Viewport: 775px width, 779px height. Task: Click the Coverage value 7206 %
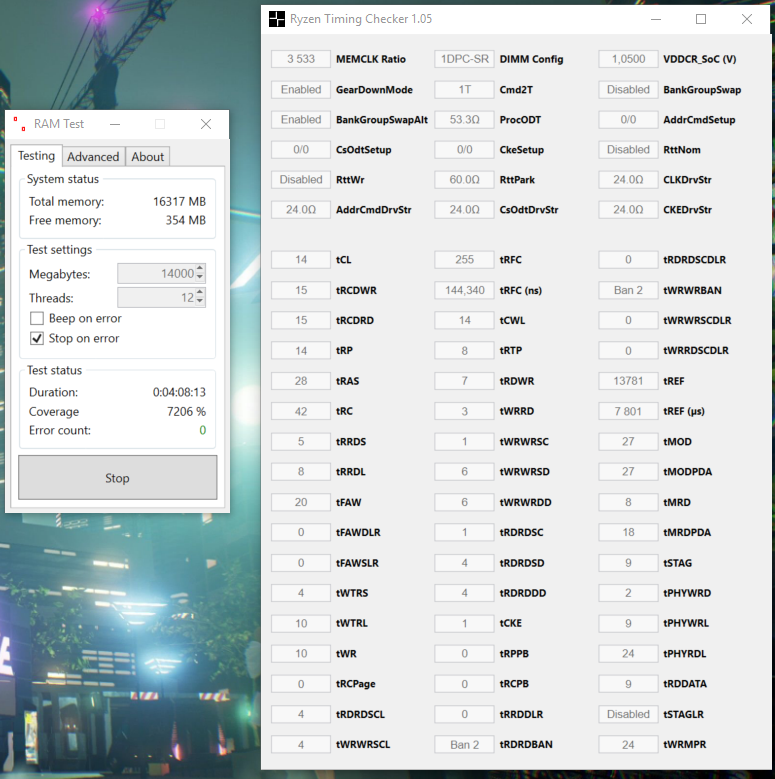[186, 411]
